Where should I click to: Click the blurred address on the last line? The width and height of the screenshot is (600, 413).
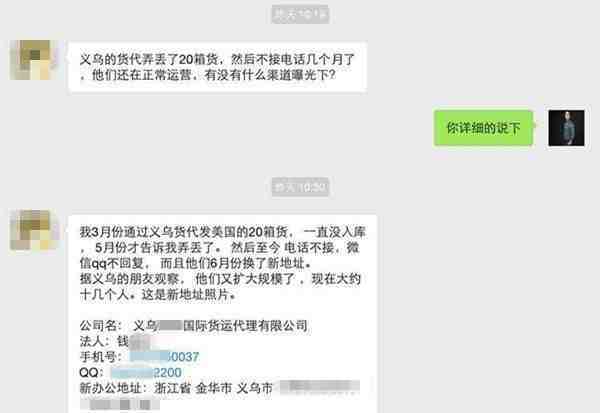[x=120, y=404]
